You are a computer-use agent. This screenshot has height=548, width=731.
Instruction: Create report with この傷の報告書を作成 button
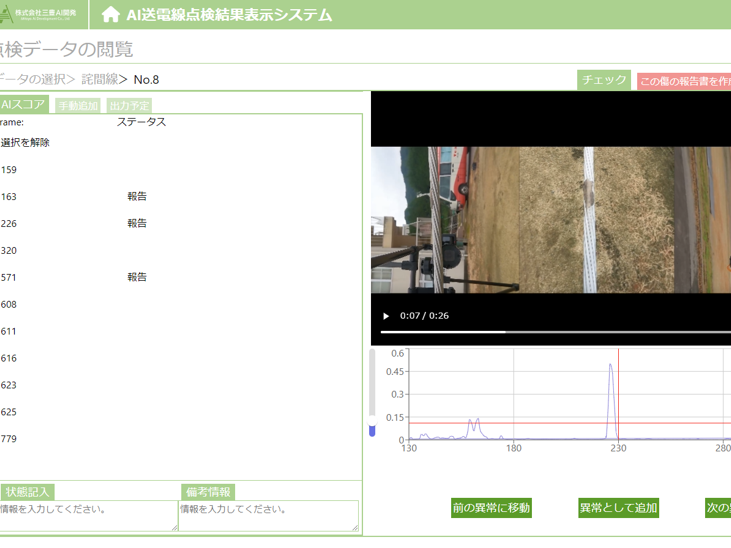[x=684, y=81]
